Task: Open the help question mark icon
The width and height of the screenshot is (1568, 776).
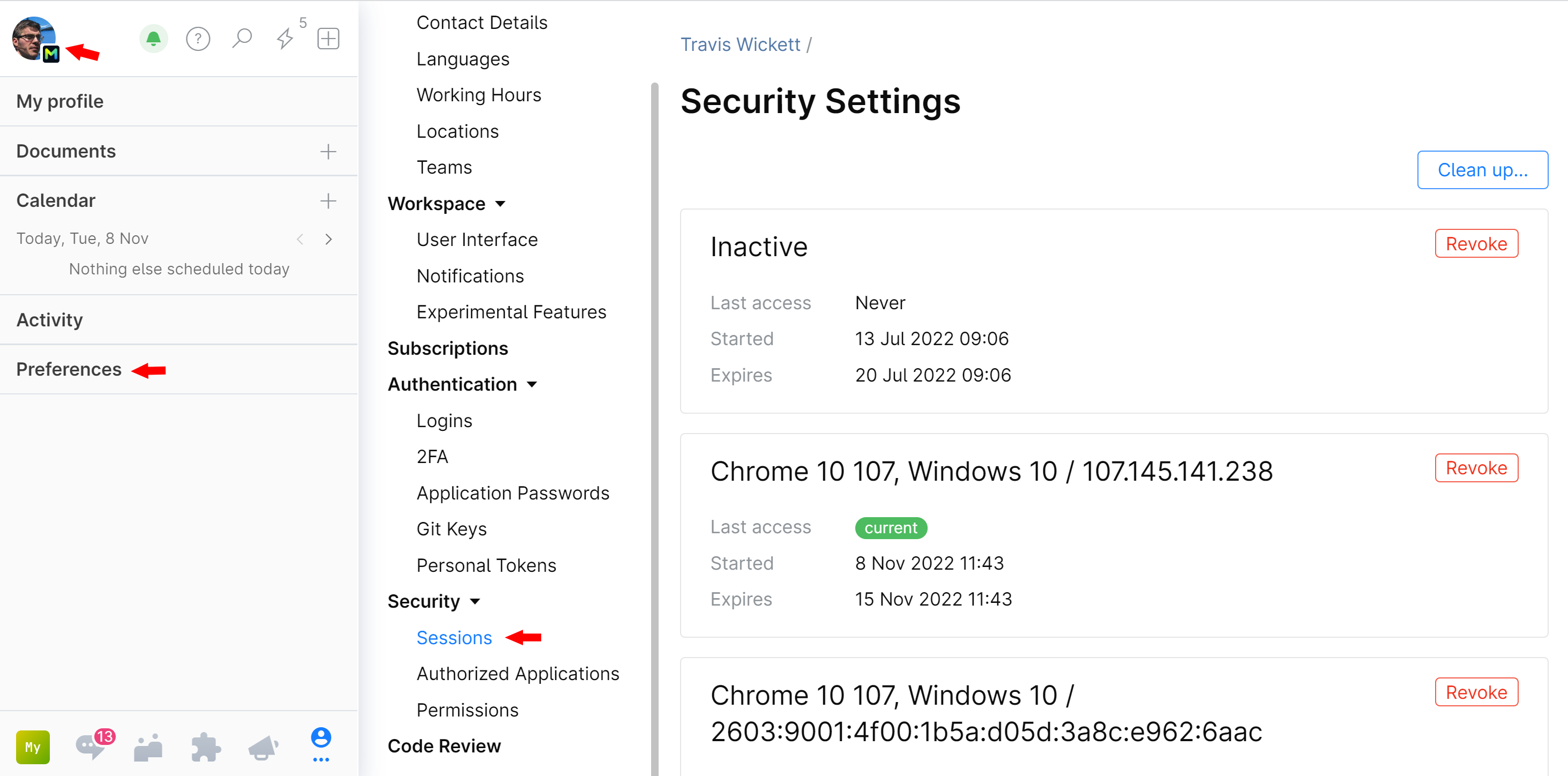Action: point(198,39)
